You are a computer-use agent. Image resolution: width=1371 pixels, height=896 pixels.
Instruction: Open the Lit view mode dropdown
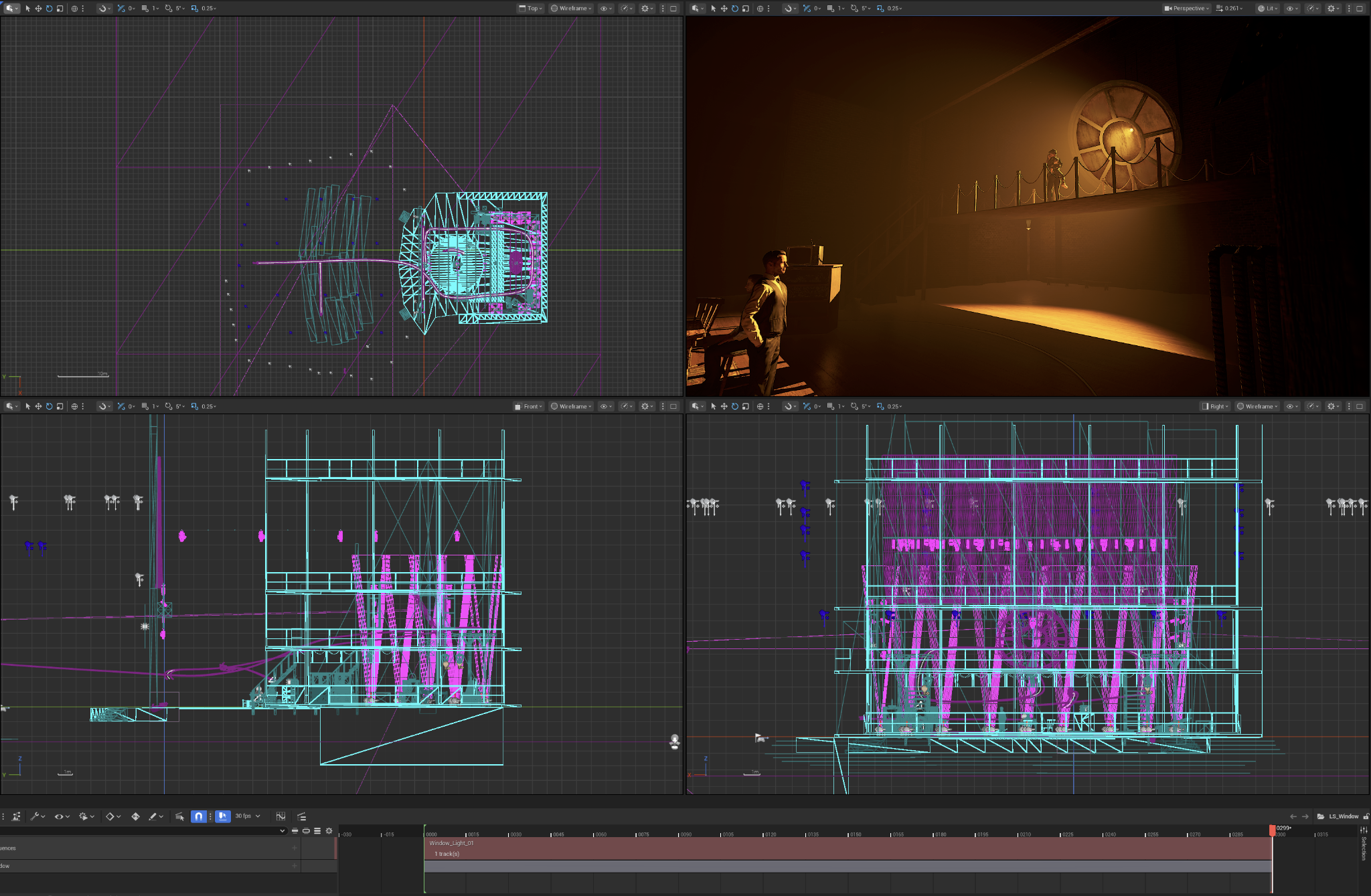[1267, 9]
